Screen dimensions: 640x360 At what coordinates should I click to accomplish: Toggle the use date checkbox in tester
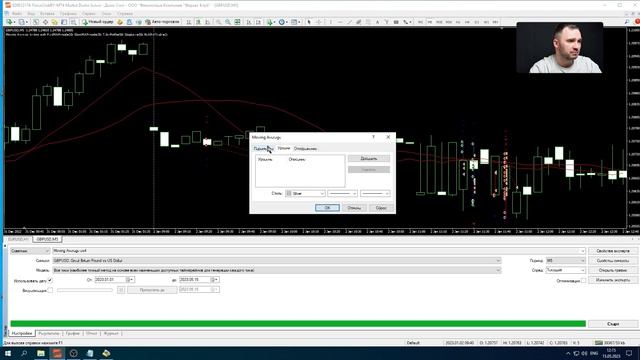pyautogui.click(x=50, y=280)
